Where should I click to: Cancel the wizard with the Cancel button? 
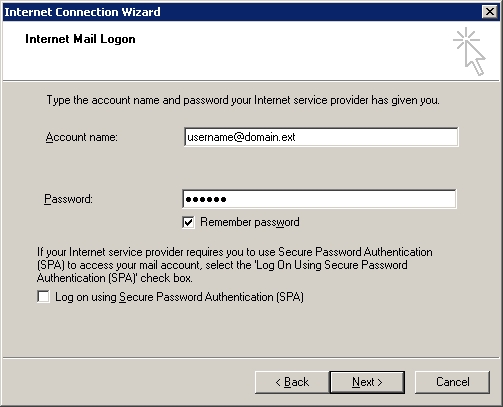click(x=453, y=382)
